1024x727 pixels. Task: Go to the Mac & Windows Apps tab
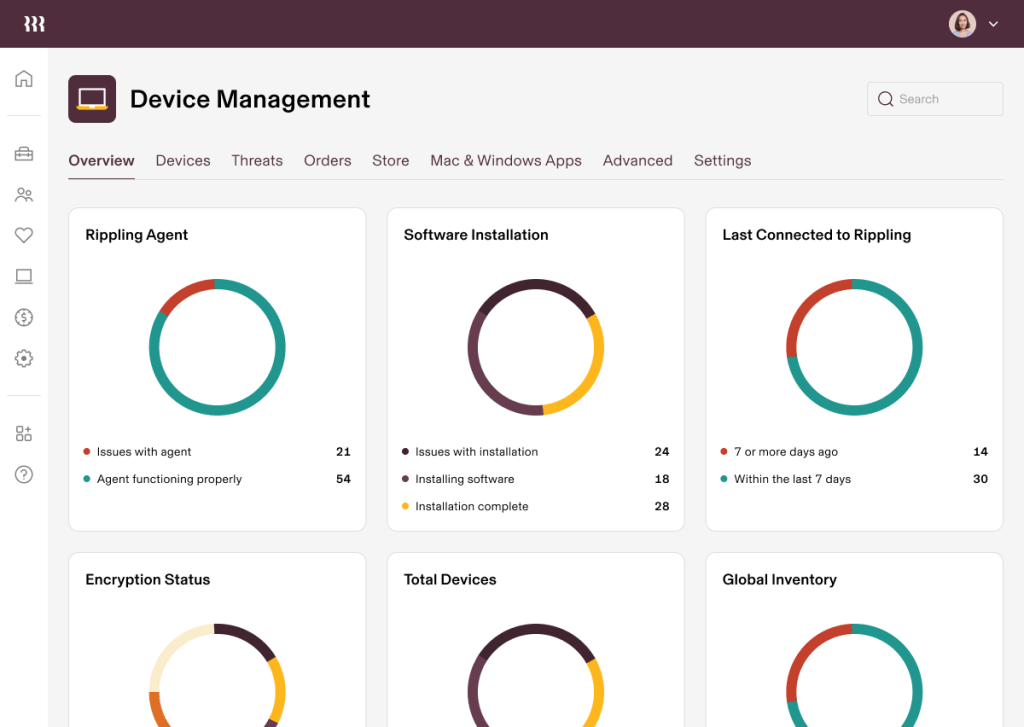(506, 160)
